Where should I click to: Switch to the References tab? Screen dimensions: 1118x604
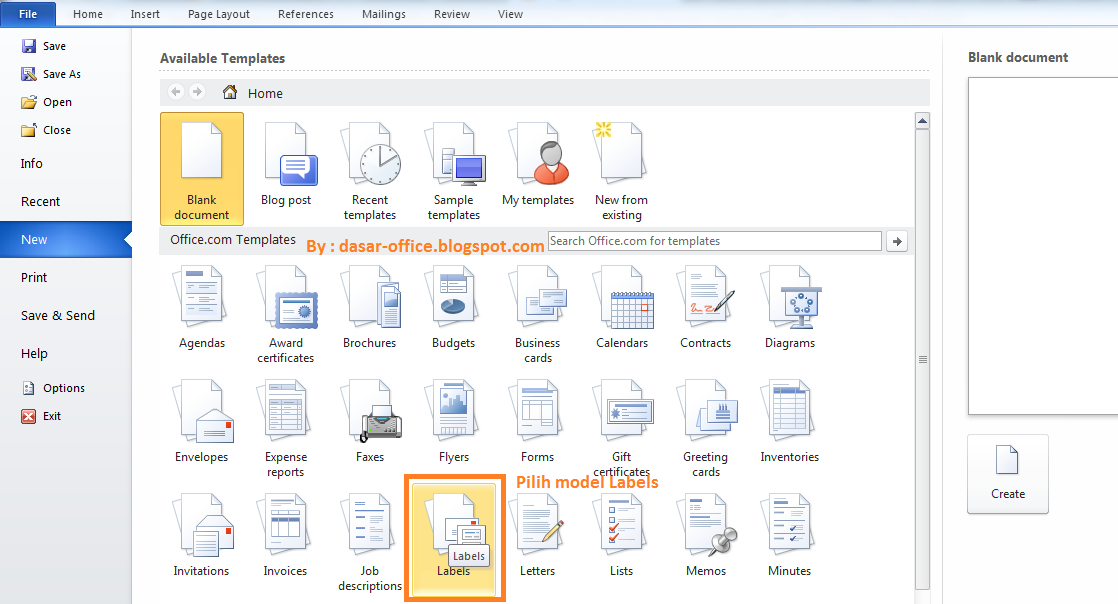click(x=306, y=14)
